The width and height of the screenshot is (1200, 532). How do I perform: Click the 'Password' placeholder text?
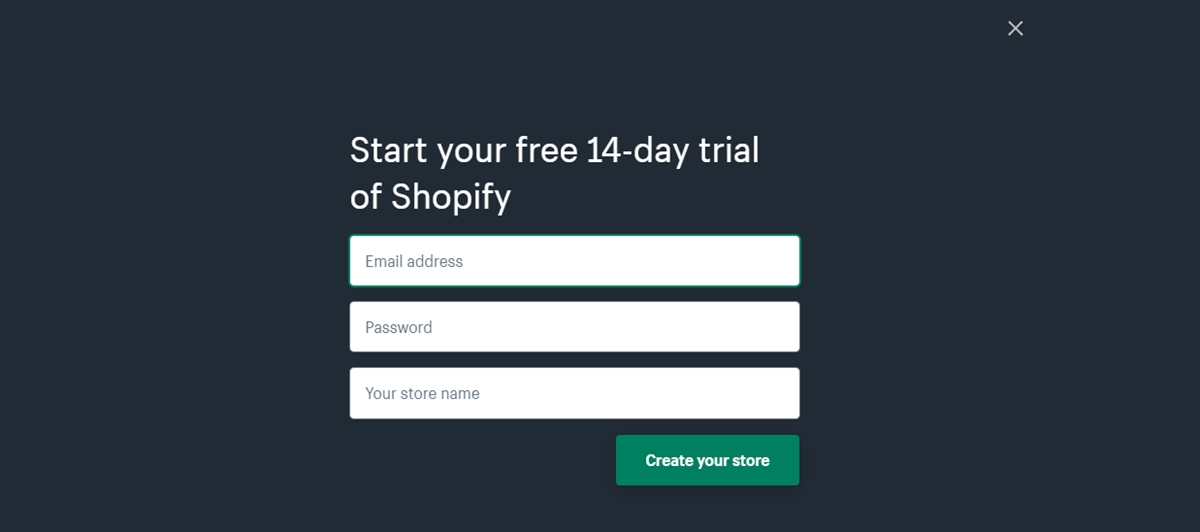pos(398,327)
